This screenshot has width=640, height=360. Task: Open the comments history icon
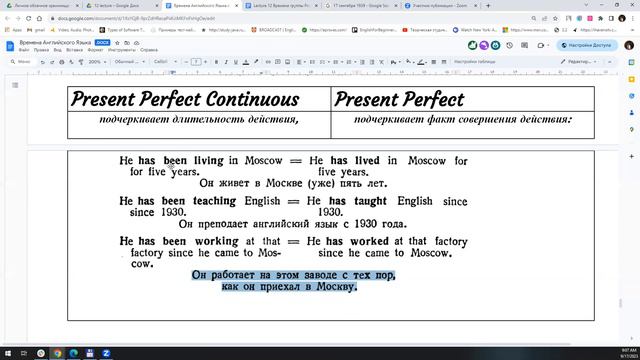(524, 45)
